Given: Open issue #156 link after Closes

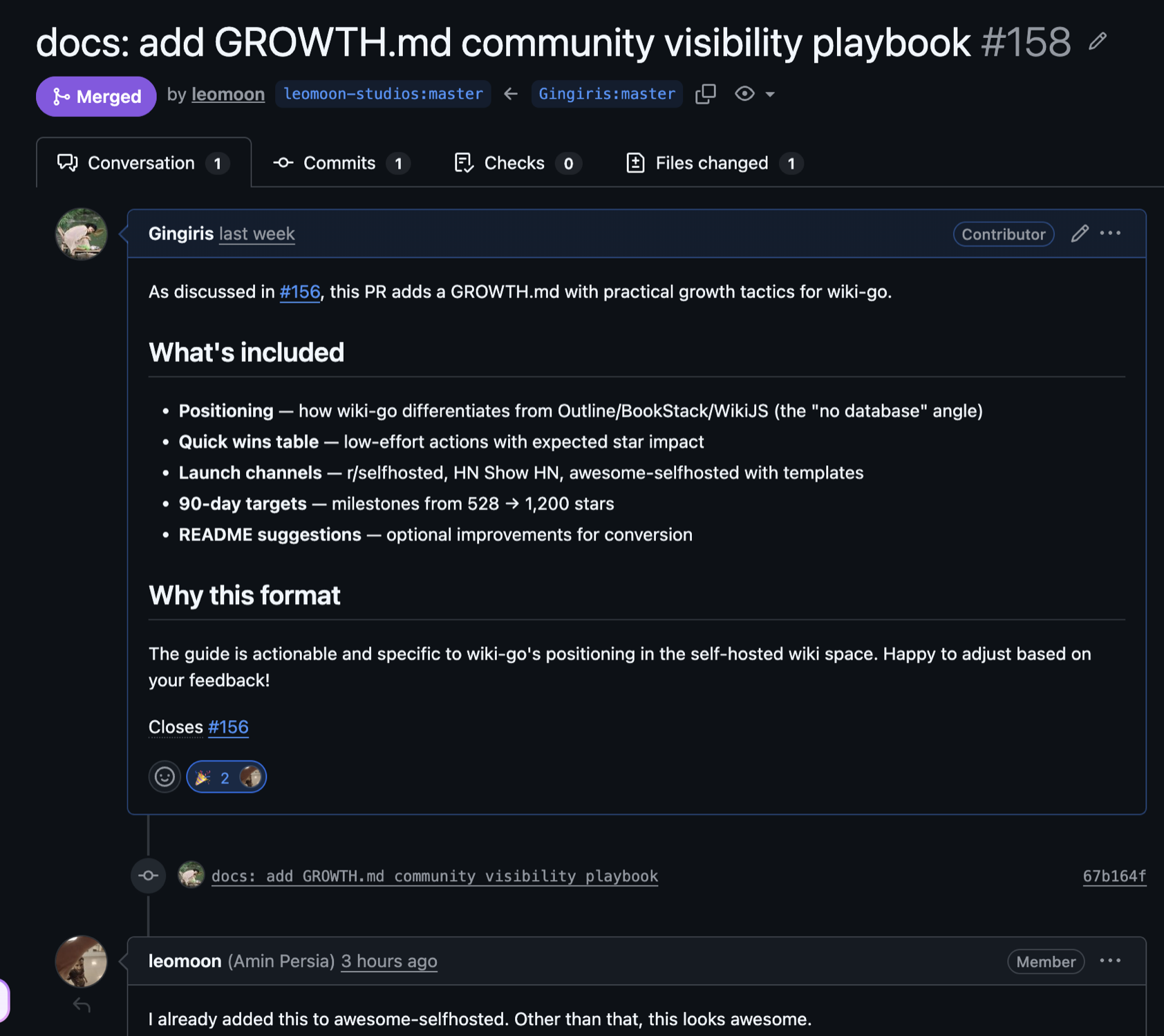Looking at the screenshot, I should coord(228,727).
